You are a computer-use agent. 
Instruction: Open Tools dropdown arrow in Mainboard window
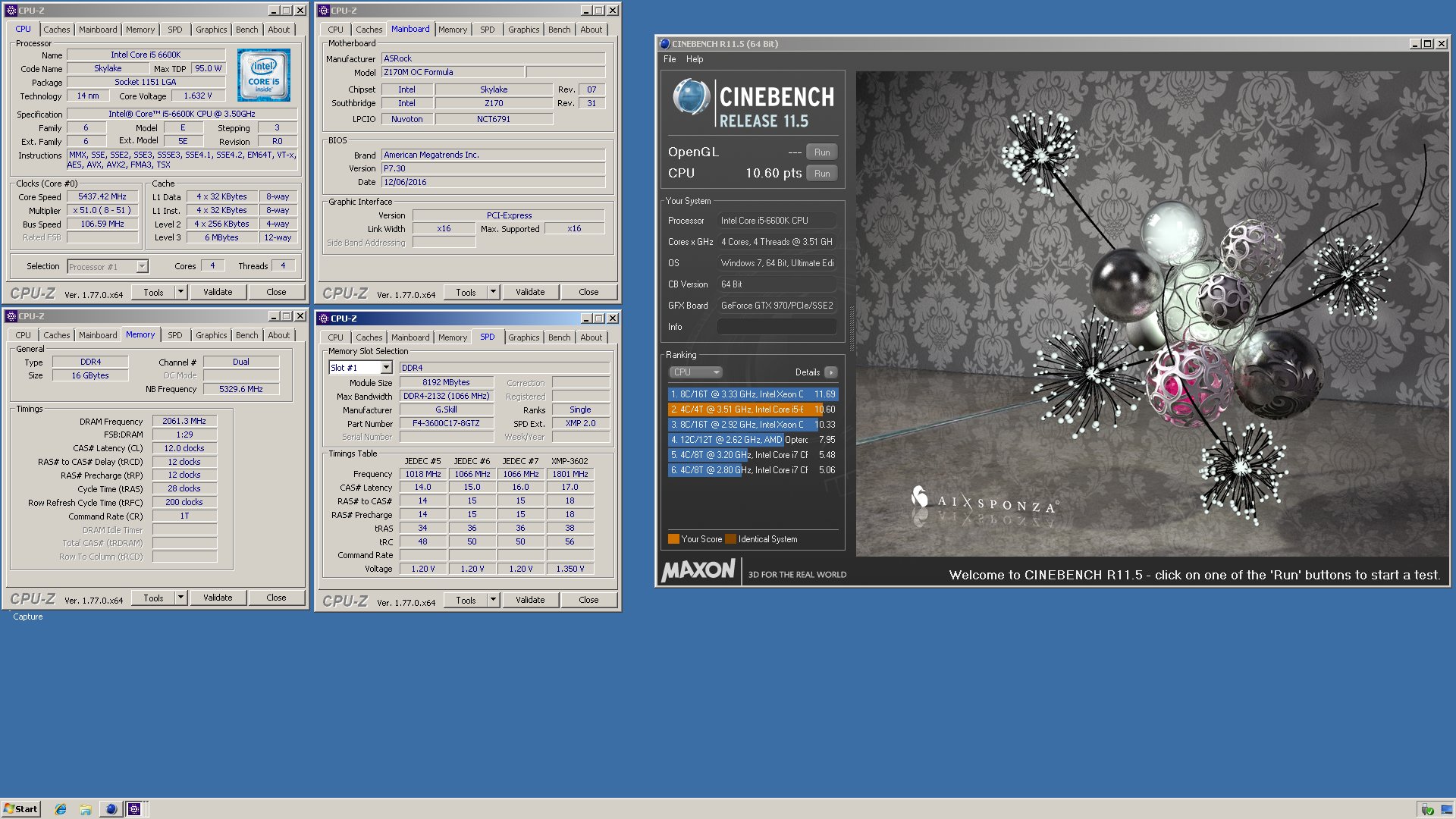point(493,292)
